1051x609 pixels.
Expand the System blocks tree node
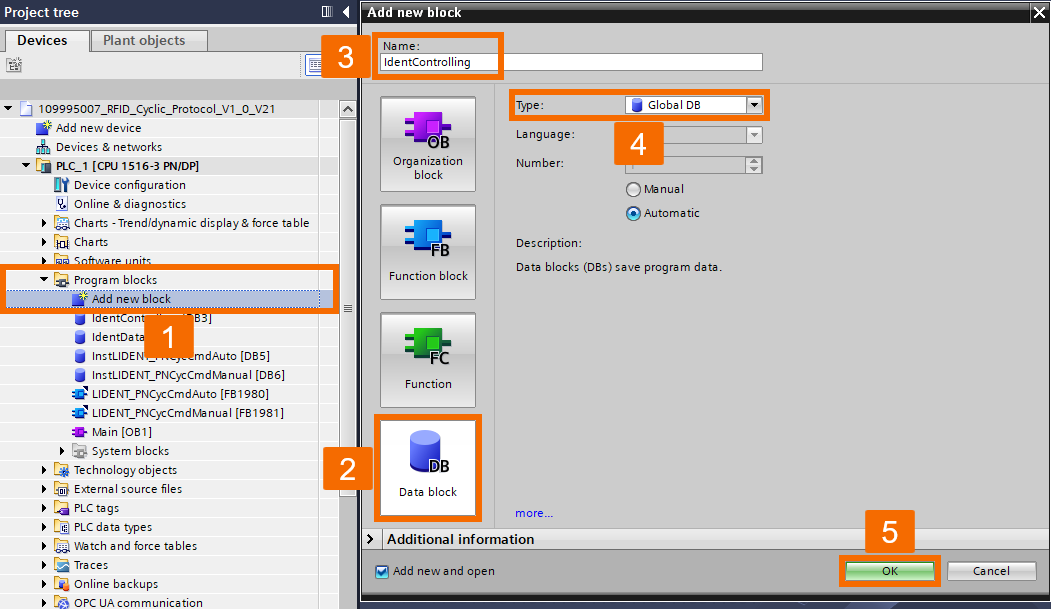(62, 451)
